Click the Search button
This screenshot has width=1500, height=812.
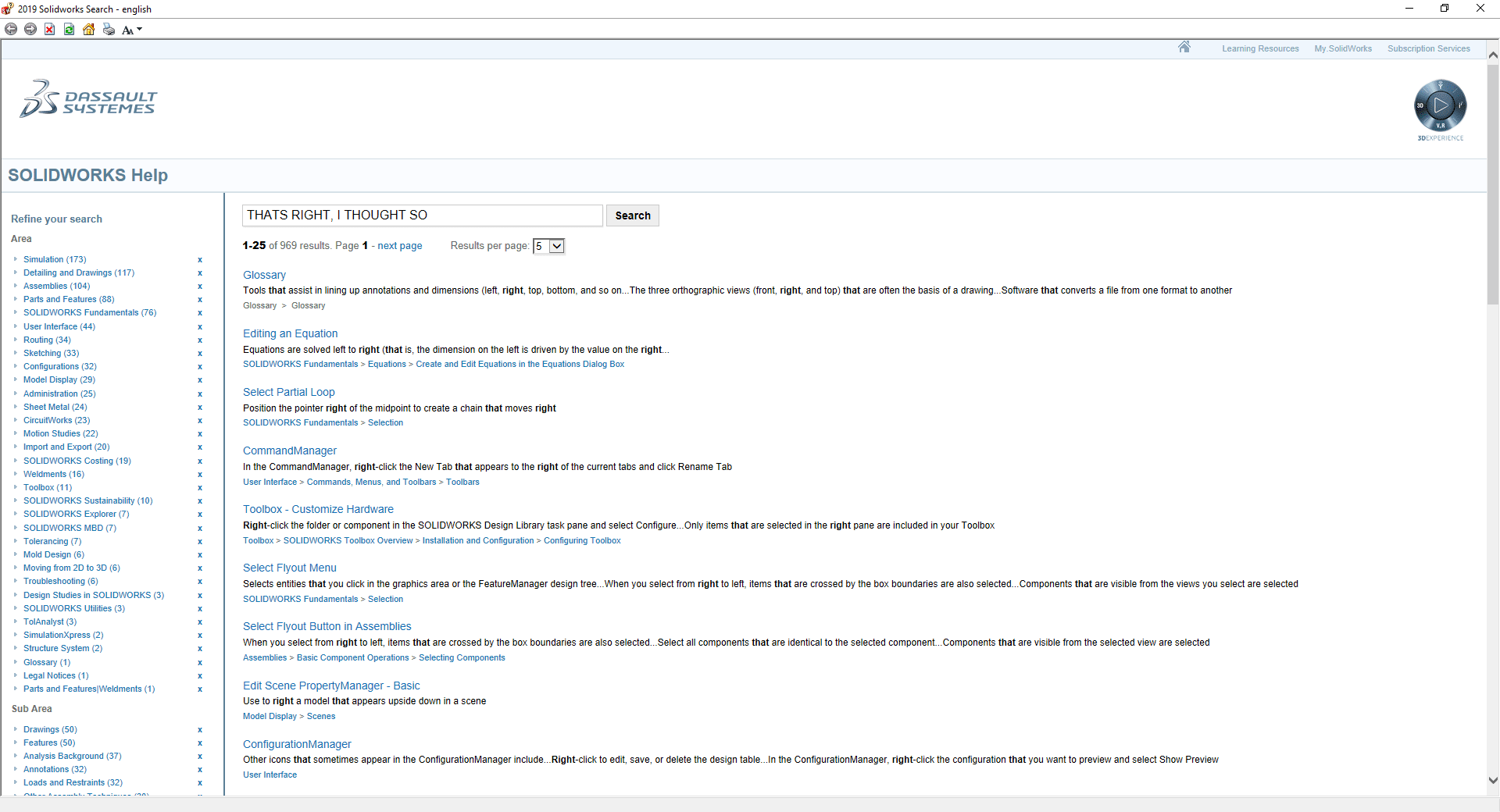coord(633,215)
